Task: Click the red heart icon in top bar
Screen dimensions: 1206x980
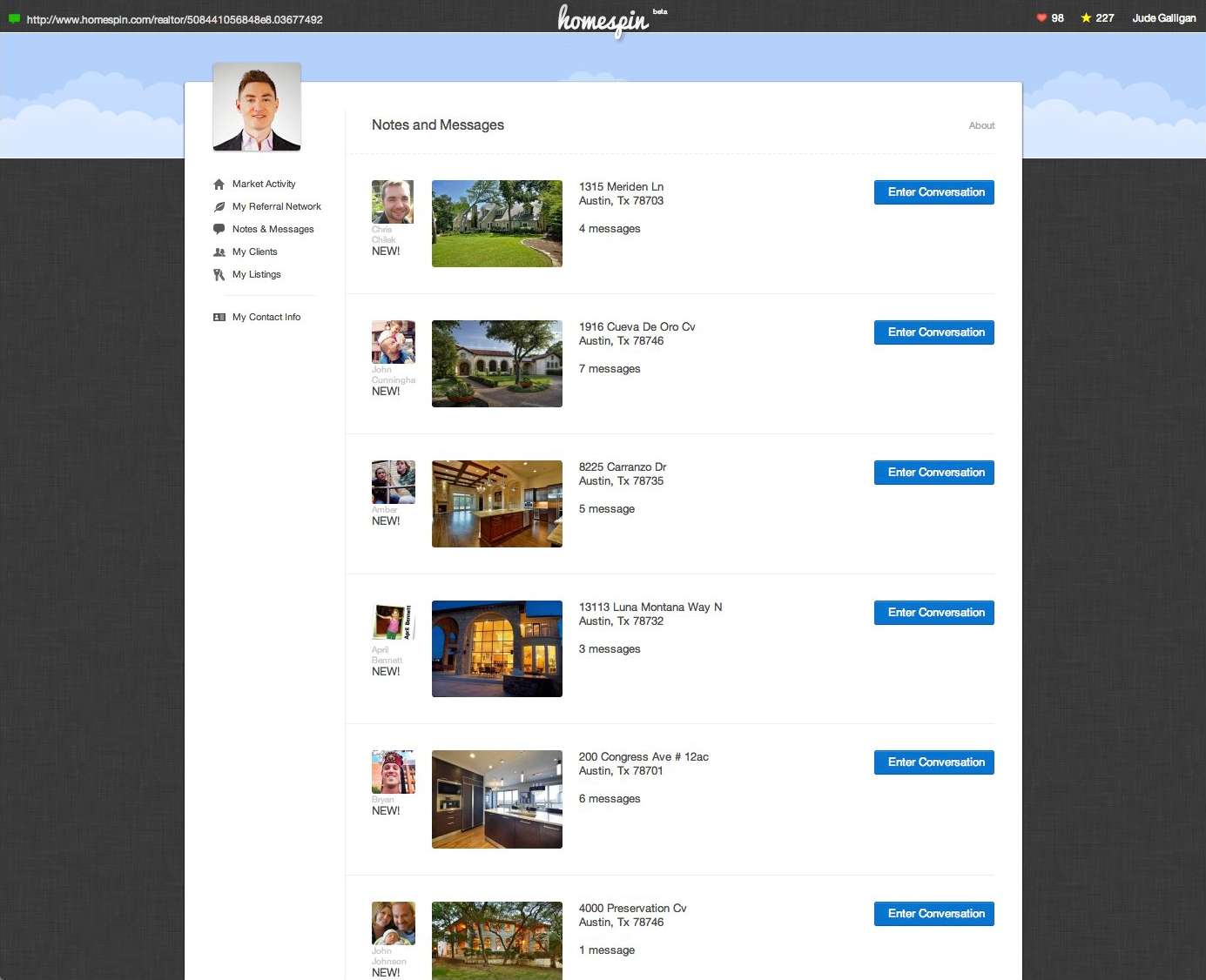Action: 1041,18
